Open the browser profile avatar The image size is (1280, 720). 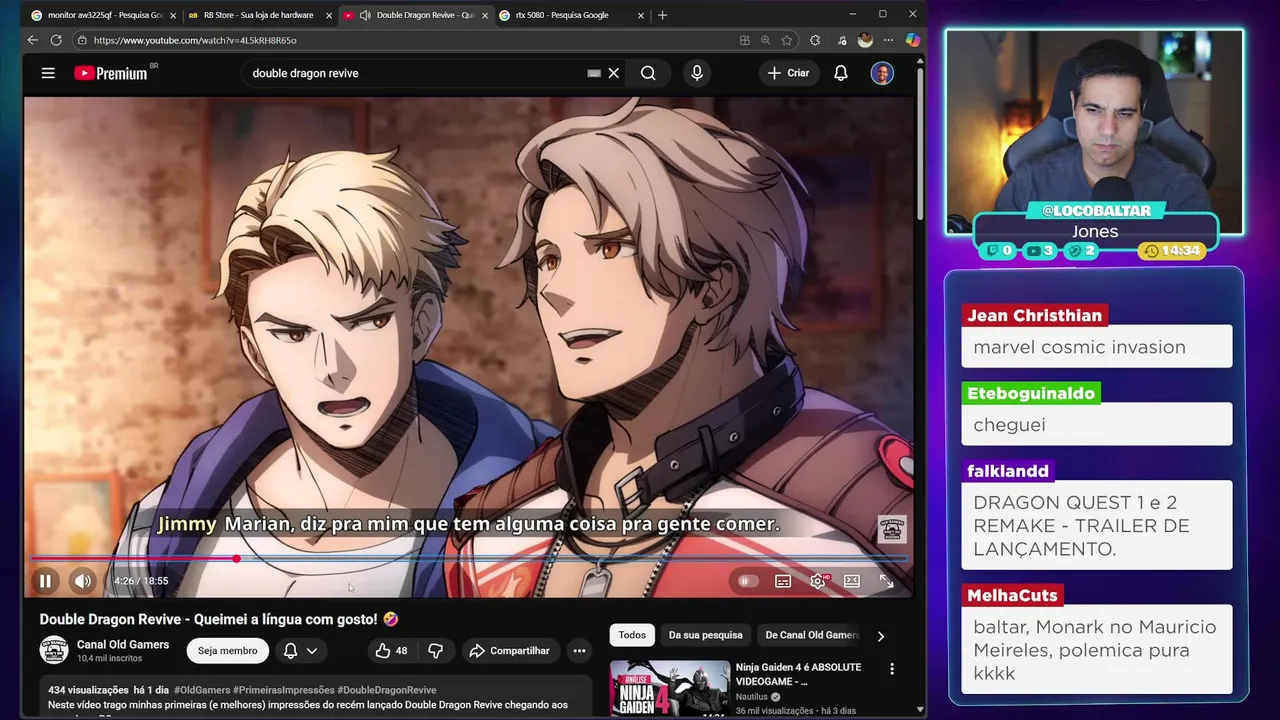pos(865,40)
